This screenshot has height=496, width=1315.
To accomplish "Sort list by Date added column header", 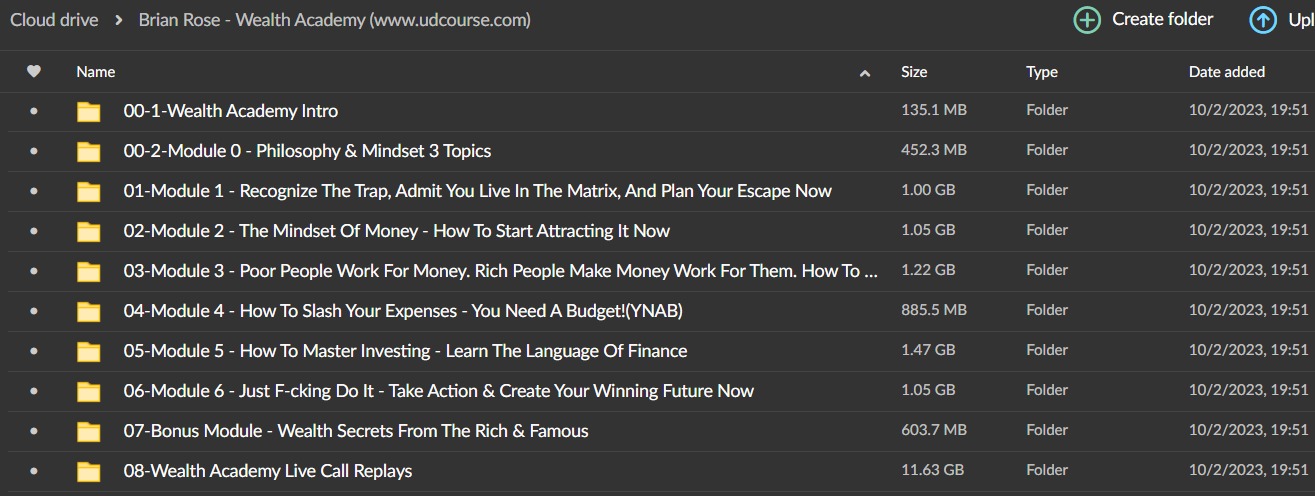I will [1227, 71].
